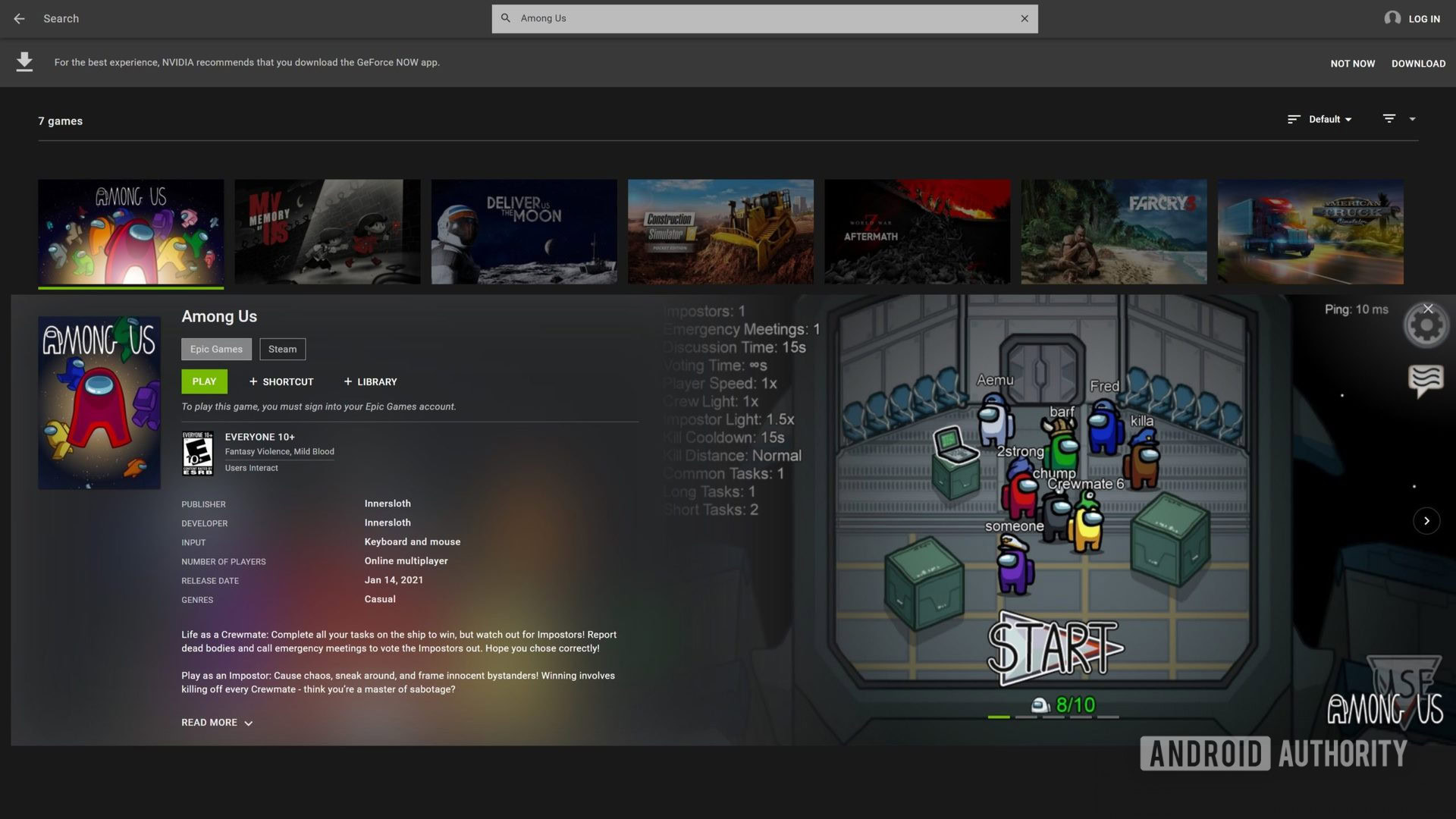Add Among Us to Library
The height and width of the screenshot is (819, 1456).
tap(370, 381)
